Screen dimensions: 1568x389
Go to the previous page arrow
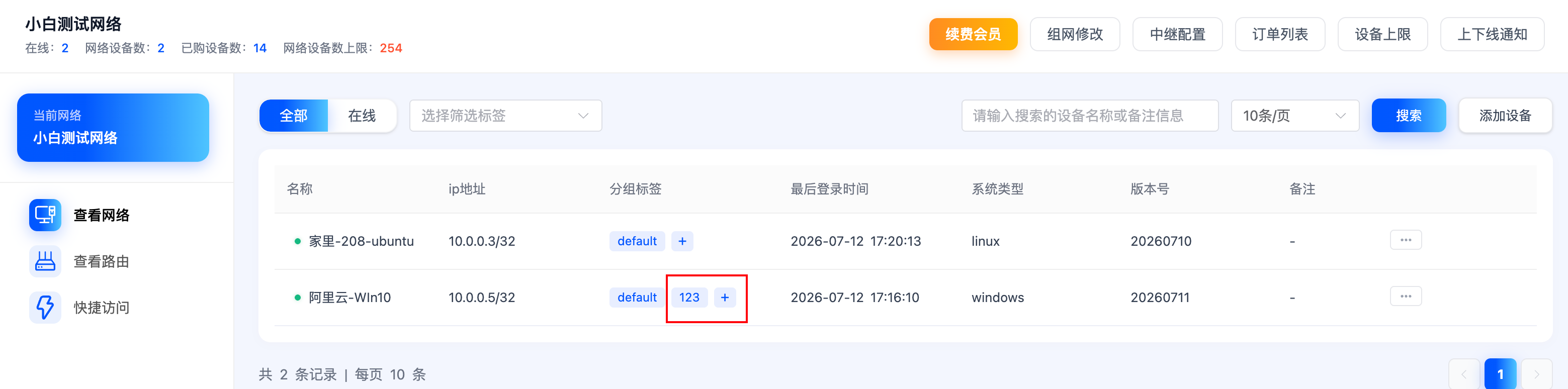[1464, 374]
